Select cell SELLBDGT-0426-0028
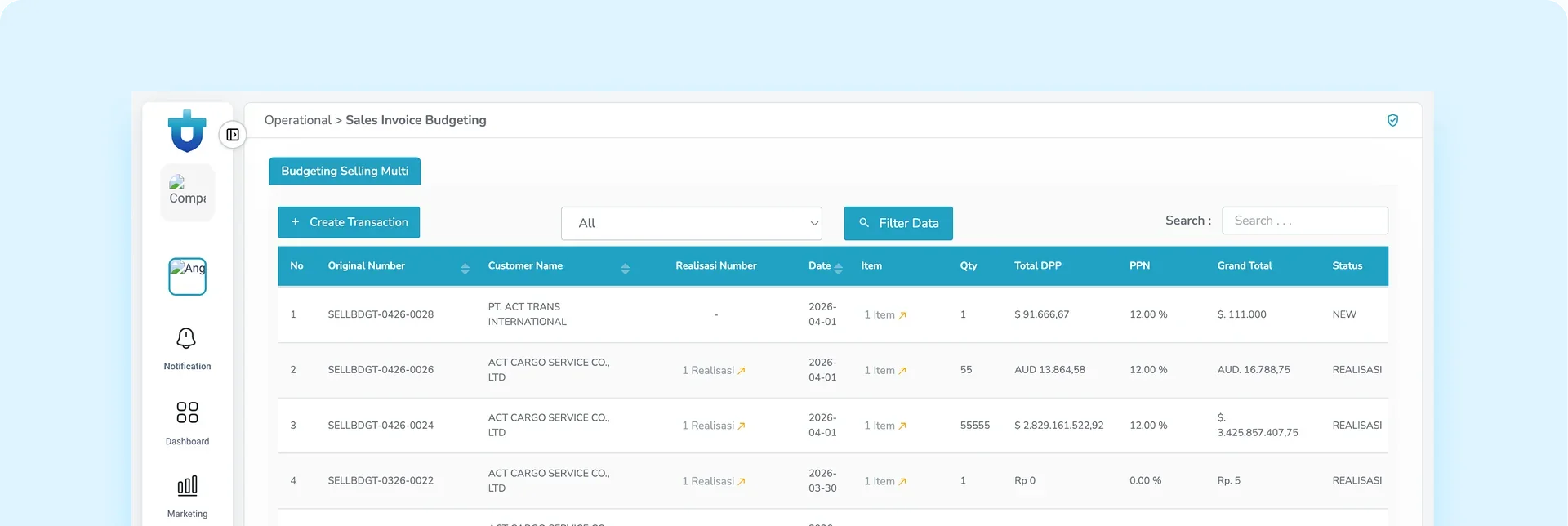1568x526 pixels. pyautogui.click(x=381, y=314)
